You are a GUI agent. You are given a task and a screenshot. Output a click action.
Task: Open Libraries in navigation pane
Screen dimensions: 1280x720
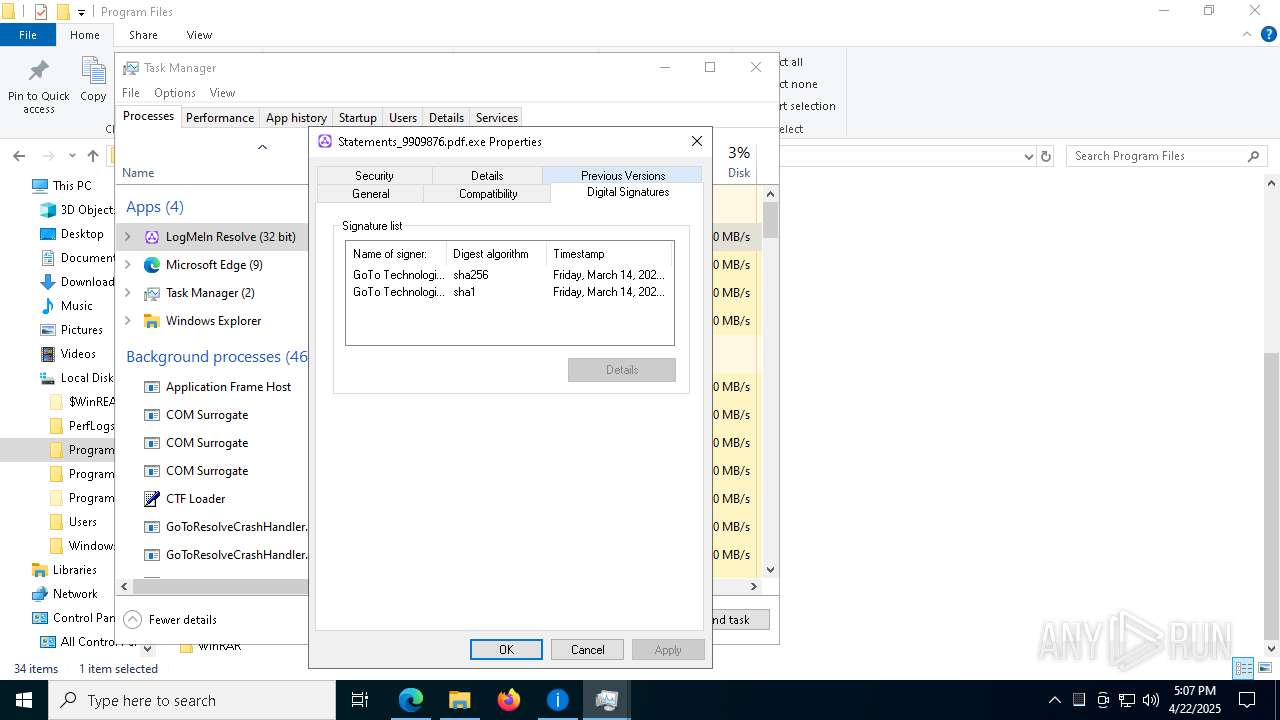tap(64, 570)
